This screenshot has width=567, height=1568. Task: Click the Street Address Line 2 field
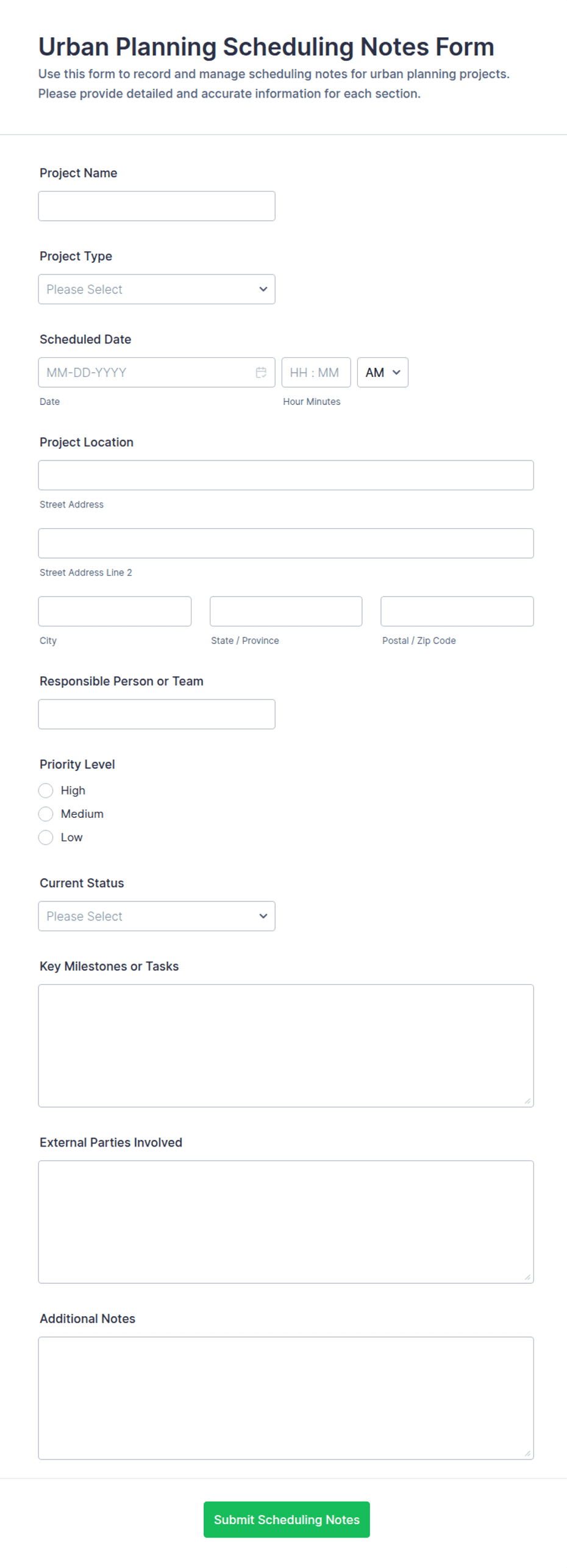tap(286, 543)
